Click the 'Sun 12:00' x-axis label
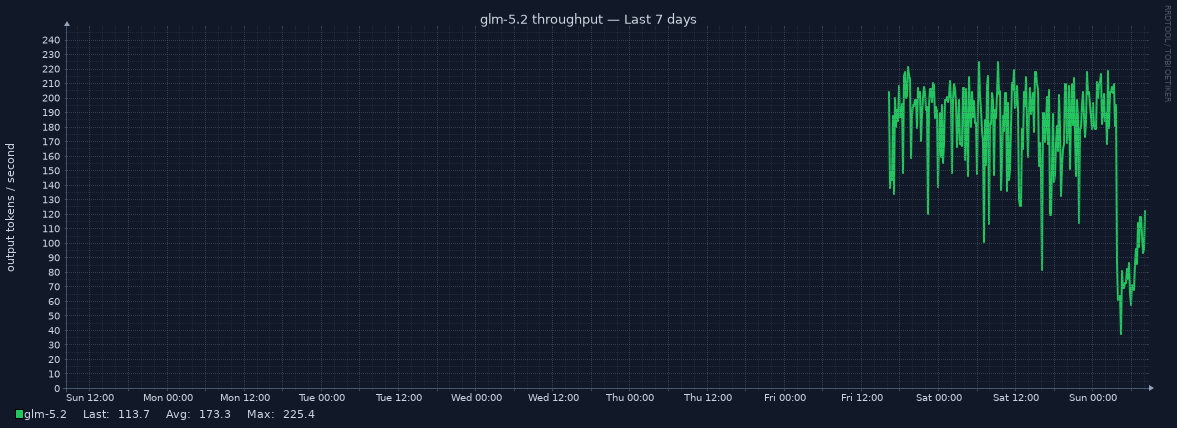The height and width of the screenshot is (428, 1177). pos(90,398)
